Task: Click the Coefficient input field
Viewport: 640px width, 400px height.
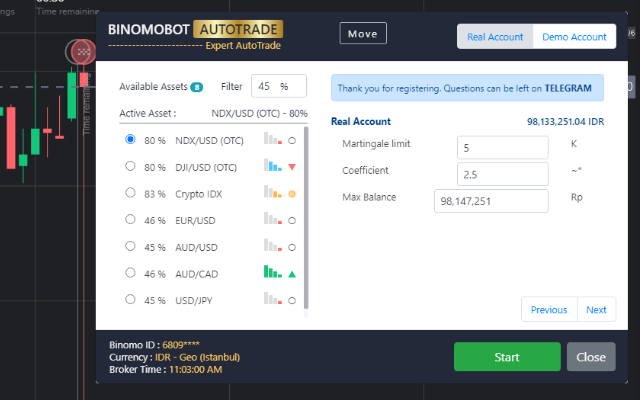Action: 502,174
